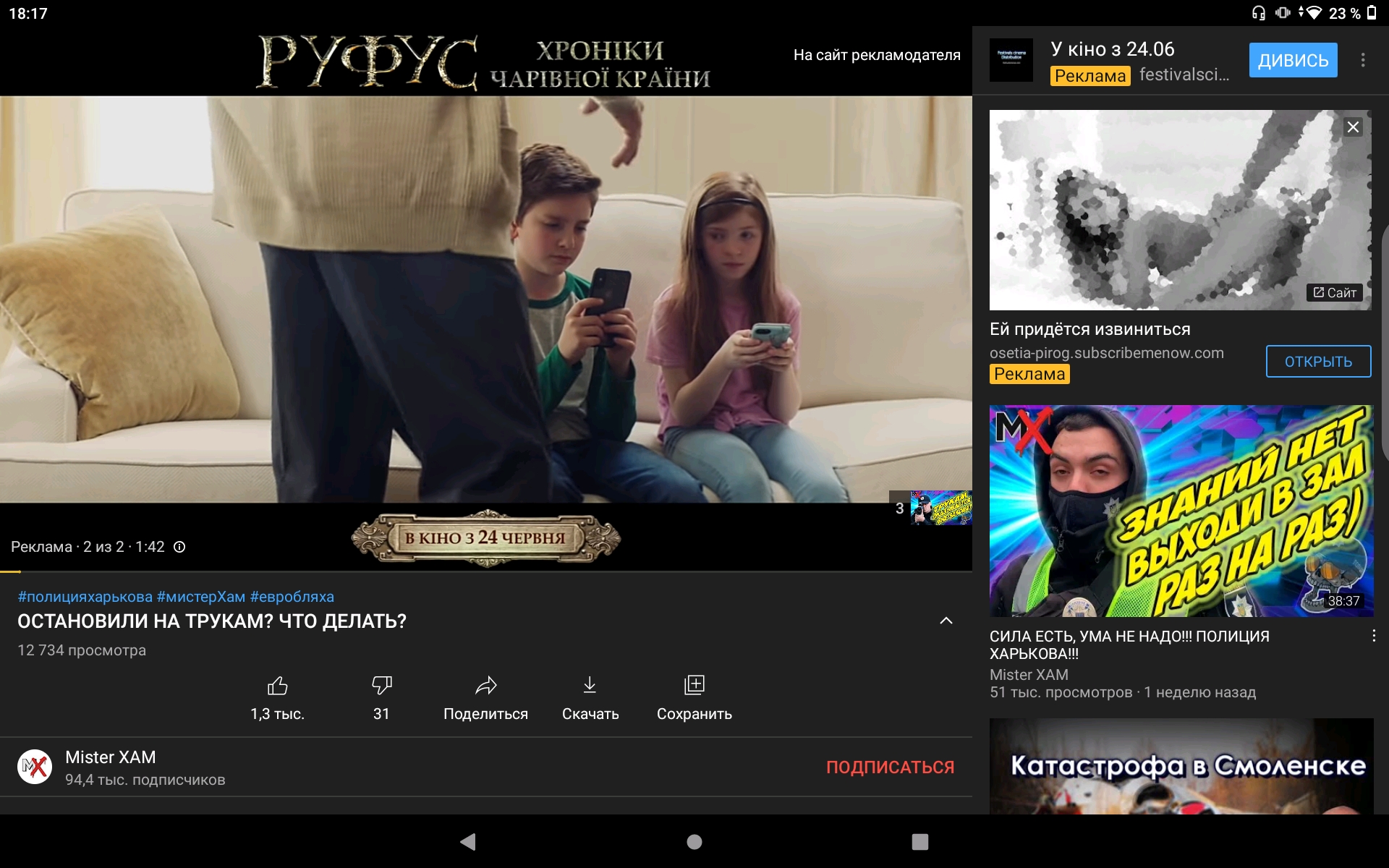
Task: Open hashtag #евробляха
Action: pos(292,597)
